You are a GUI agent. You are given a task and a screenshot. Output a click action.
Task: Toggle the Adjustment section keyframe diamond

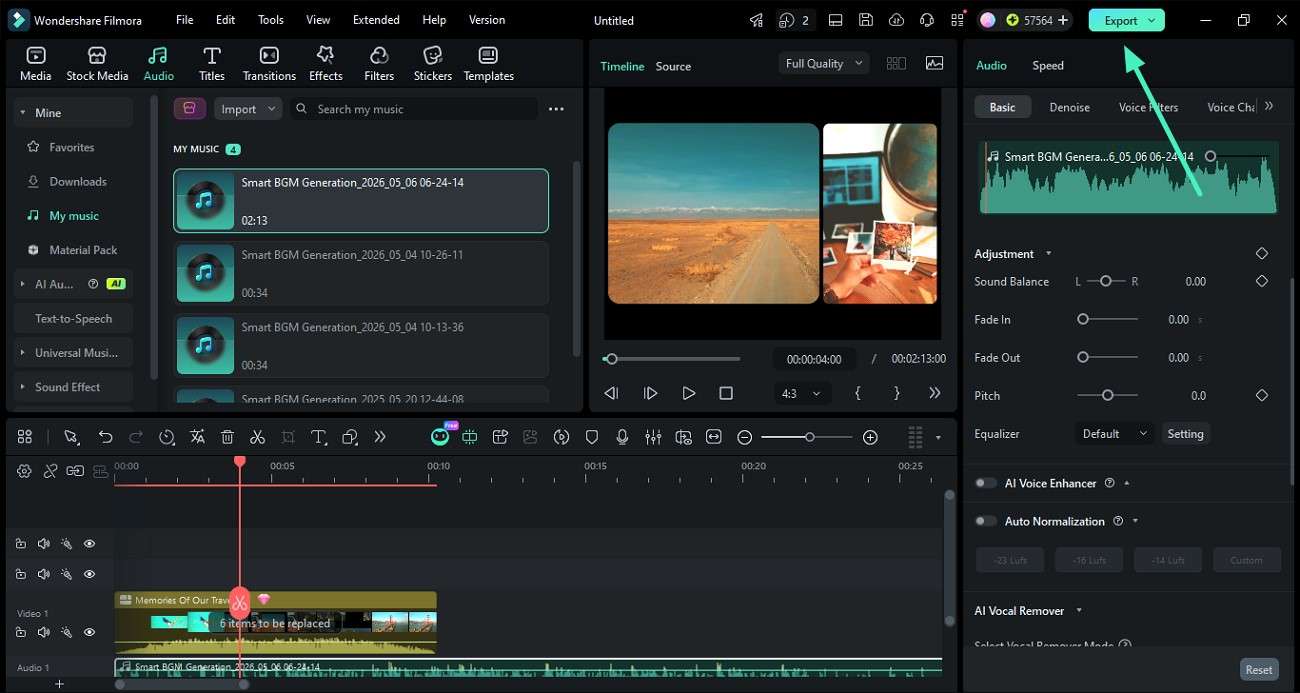[x=1262, y=254]
